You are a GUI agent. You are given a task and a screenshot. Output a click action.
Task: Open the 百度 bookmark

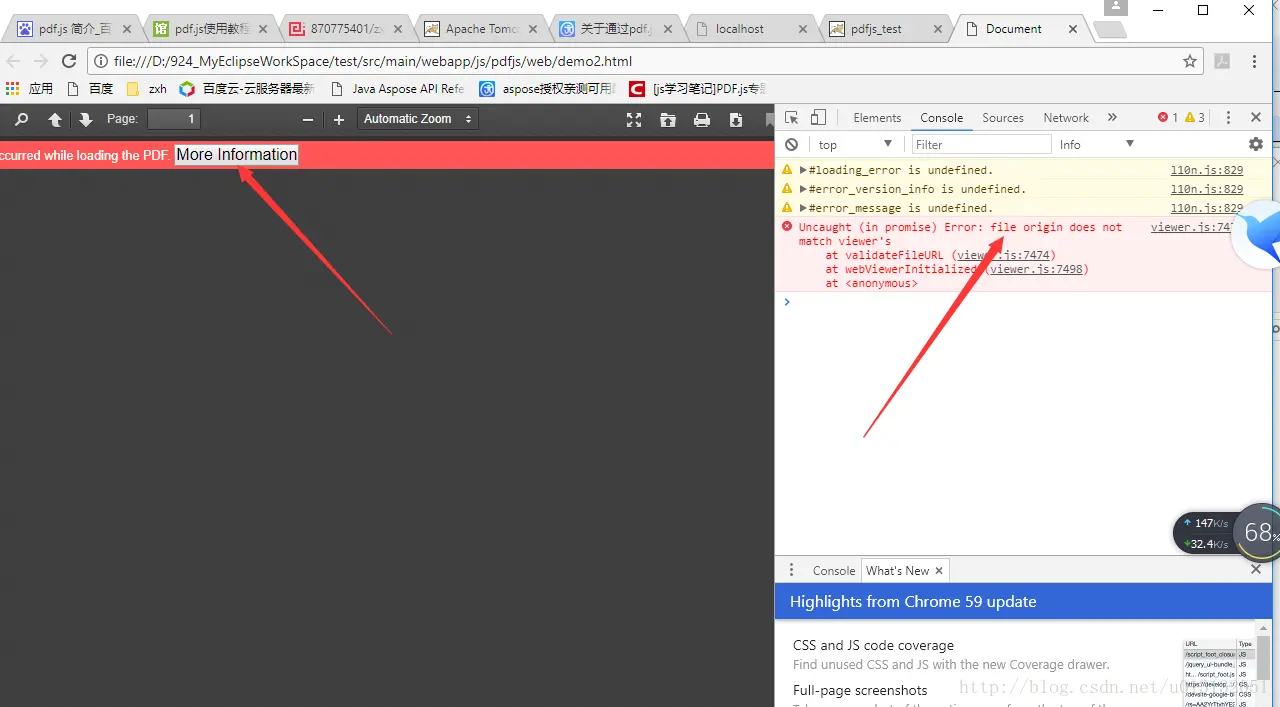[x=91, y=89]
